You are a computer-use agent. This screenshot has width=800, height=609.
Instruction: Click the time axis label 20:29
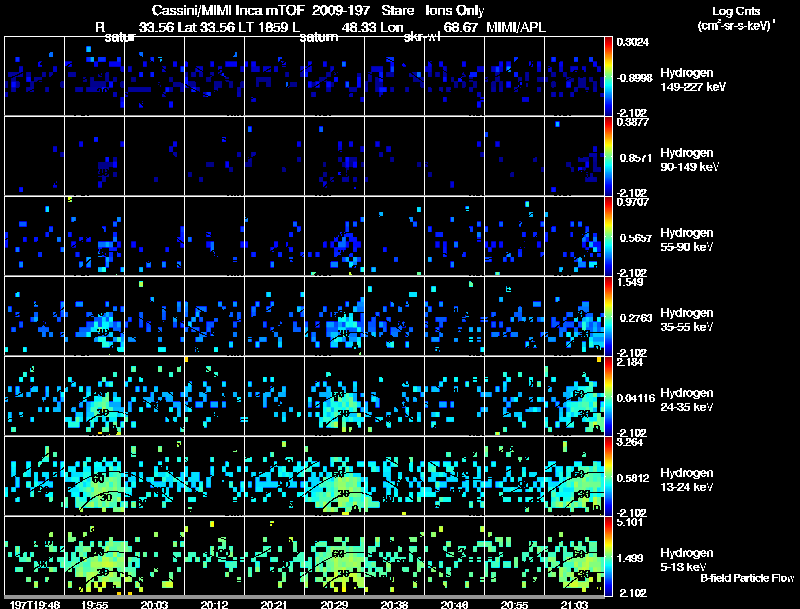point(334,604)
